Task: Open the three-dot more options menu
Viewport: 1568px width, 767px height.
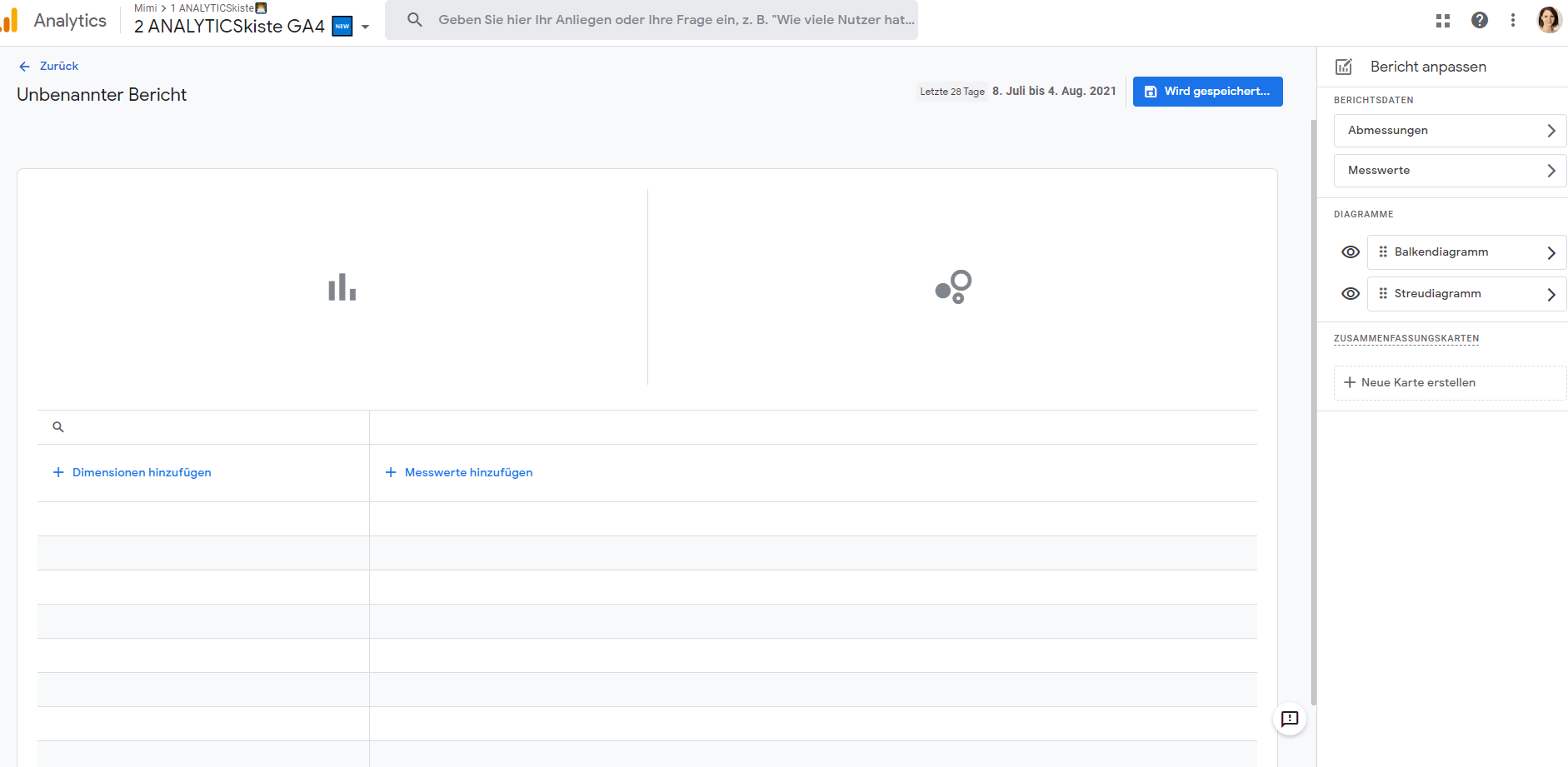Action: coord(1513,21)
